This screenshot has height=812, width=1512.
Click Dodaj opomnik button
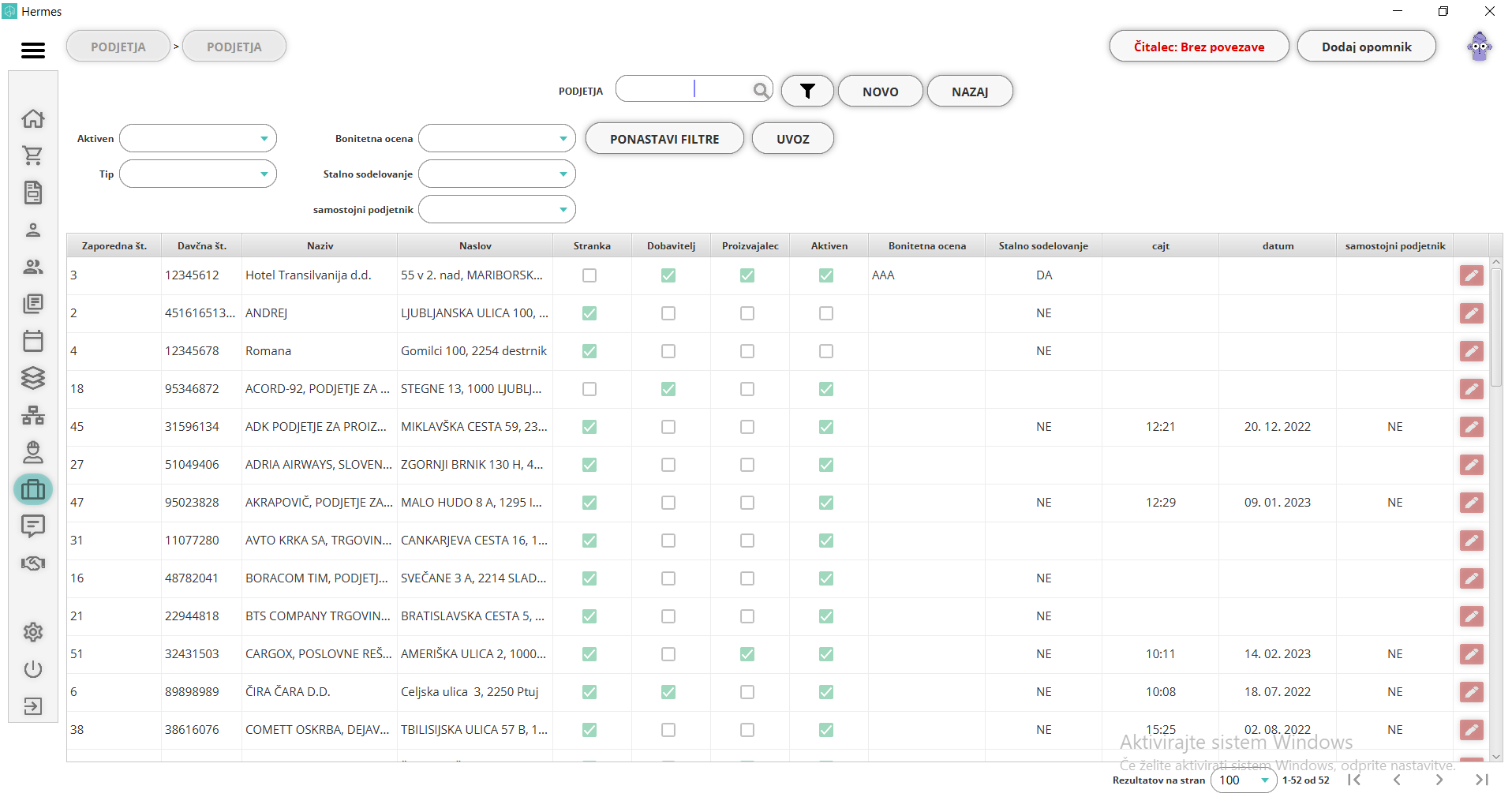[1367, 47]
